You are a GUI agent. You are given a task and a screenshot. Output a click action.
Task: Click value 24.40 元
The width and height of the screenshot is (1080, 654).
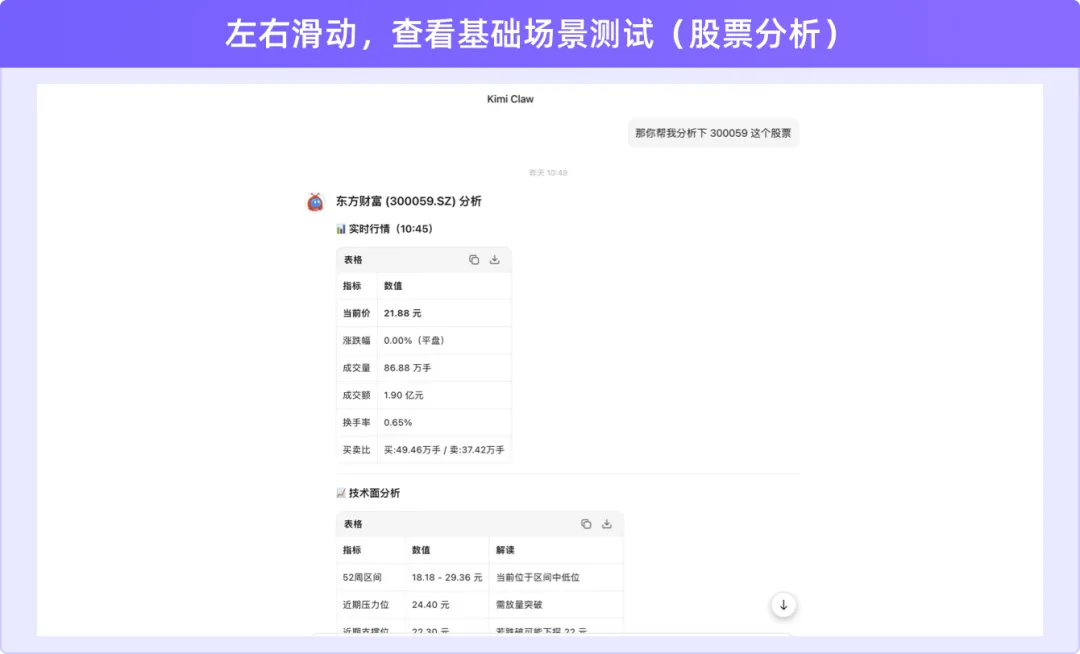[x=430, y=605]
